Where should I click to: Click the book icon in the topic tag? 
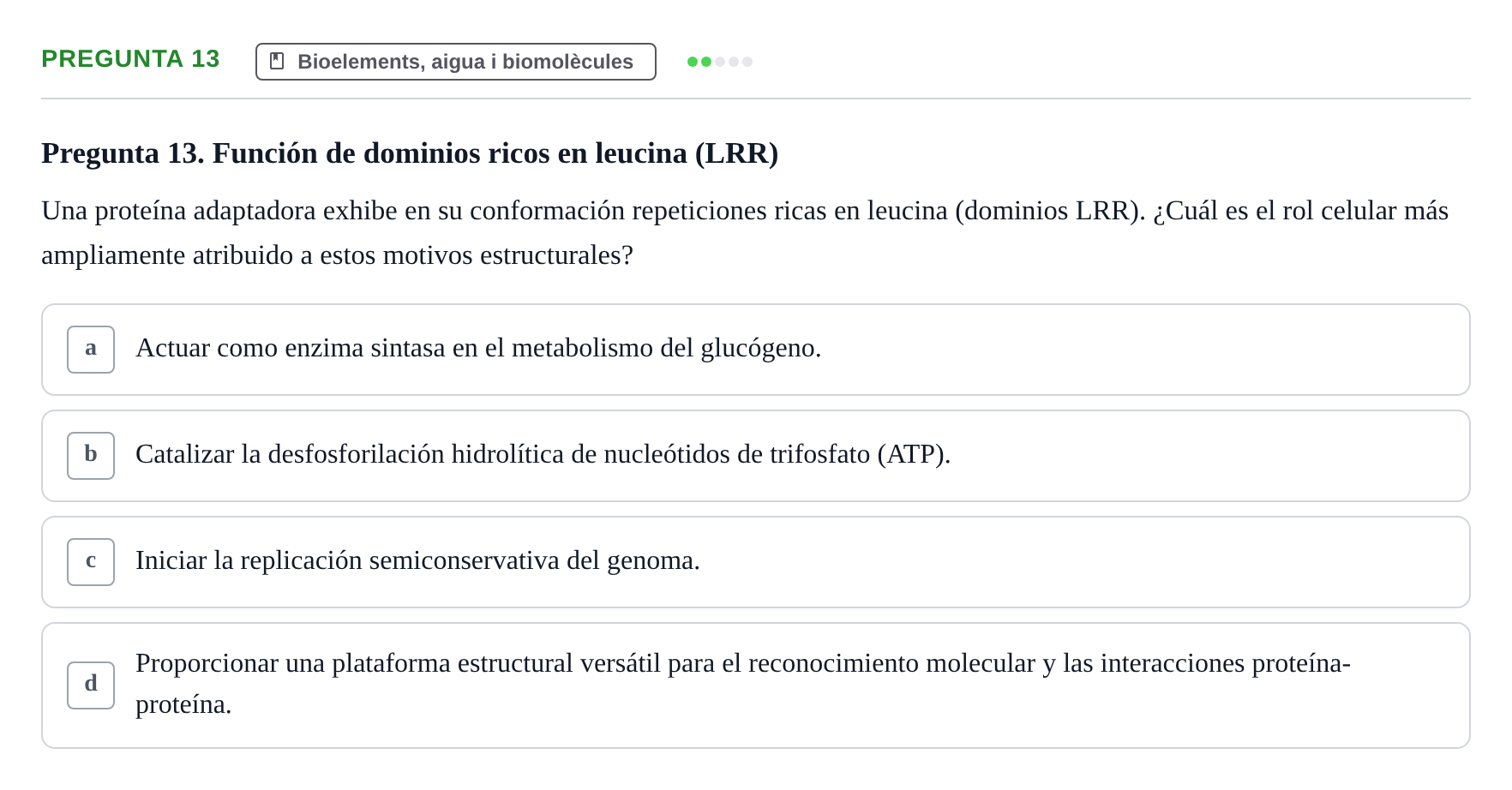(277, 61)
